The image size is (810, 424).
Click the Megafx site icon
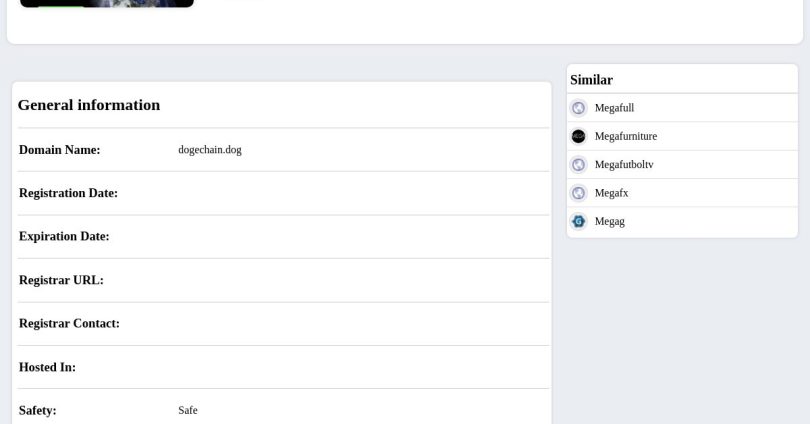pyautogui.click(x=578, y=193)
